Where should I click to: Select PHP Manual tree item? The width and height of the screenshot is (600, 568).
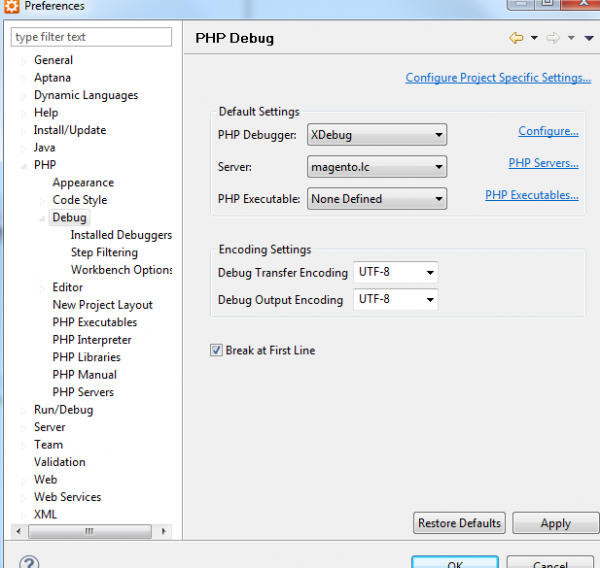(x=84, y=375)
